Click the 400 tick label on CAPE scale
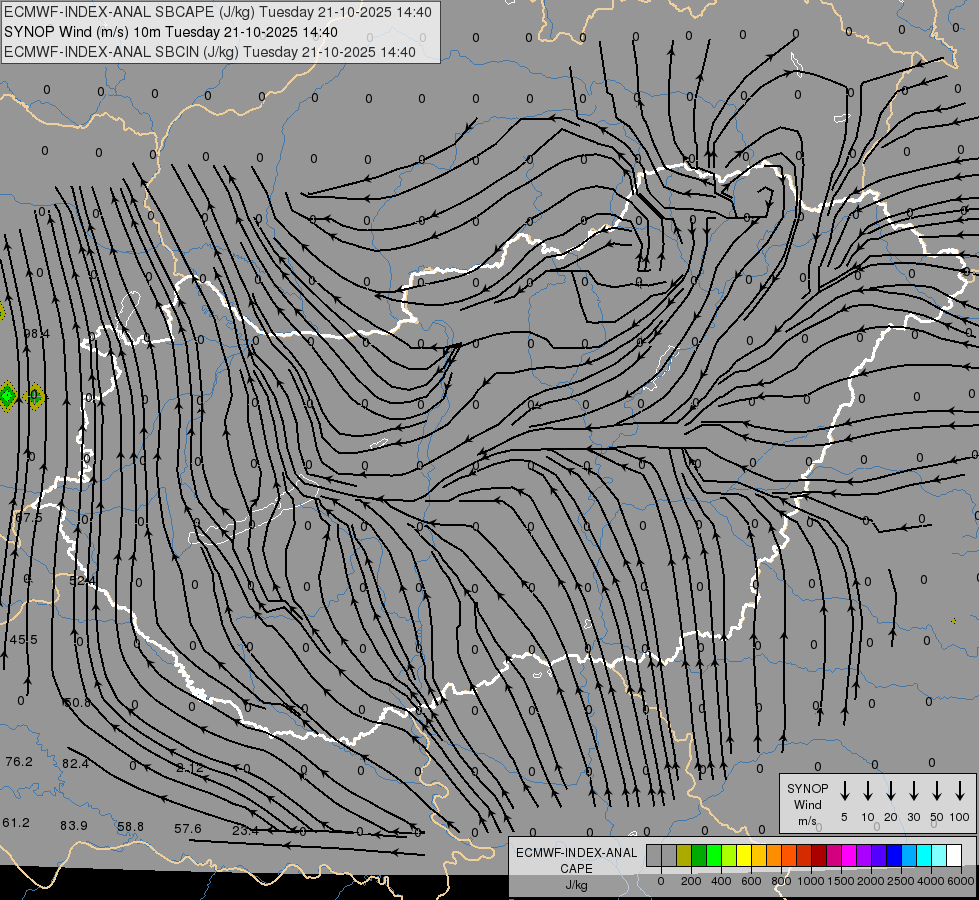This screenshot has height=900, width=979. point(721,881)
